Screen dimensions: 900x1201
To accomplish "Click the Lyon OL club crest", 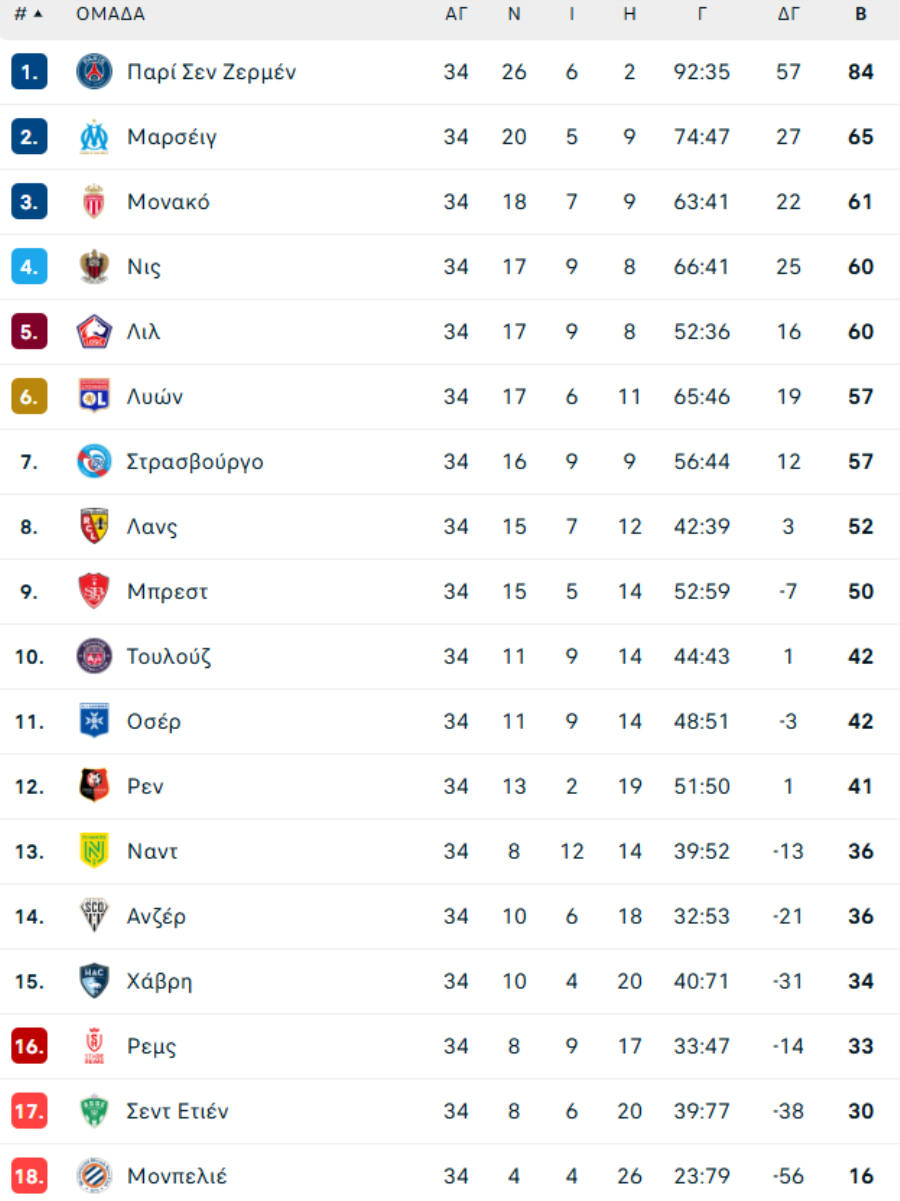I will 94,397.
